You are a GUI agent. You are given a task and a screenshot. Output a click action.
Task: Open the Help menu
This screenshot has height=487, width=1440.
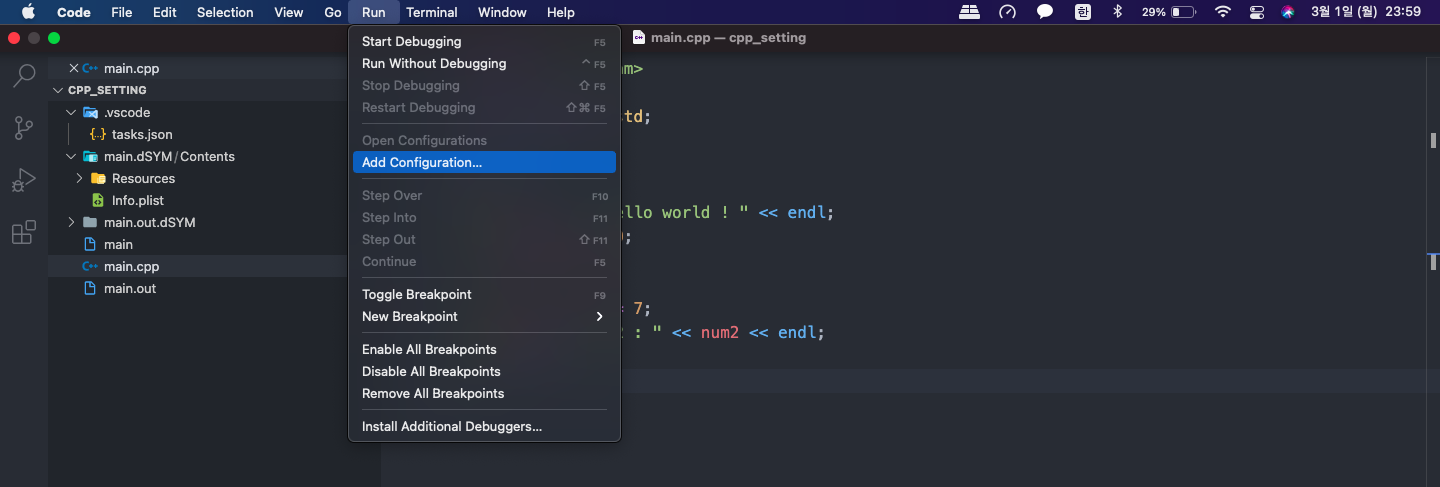561,12
